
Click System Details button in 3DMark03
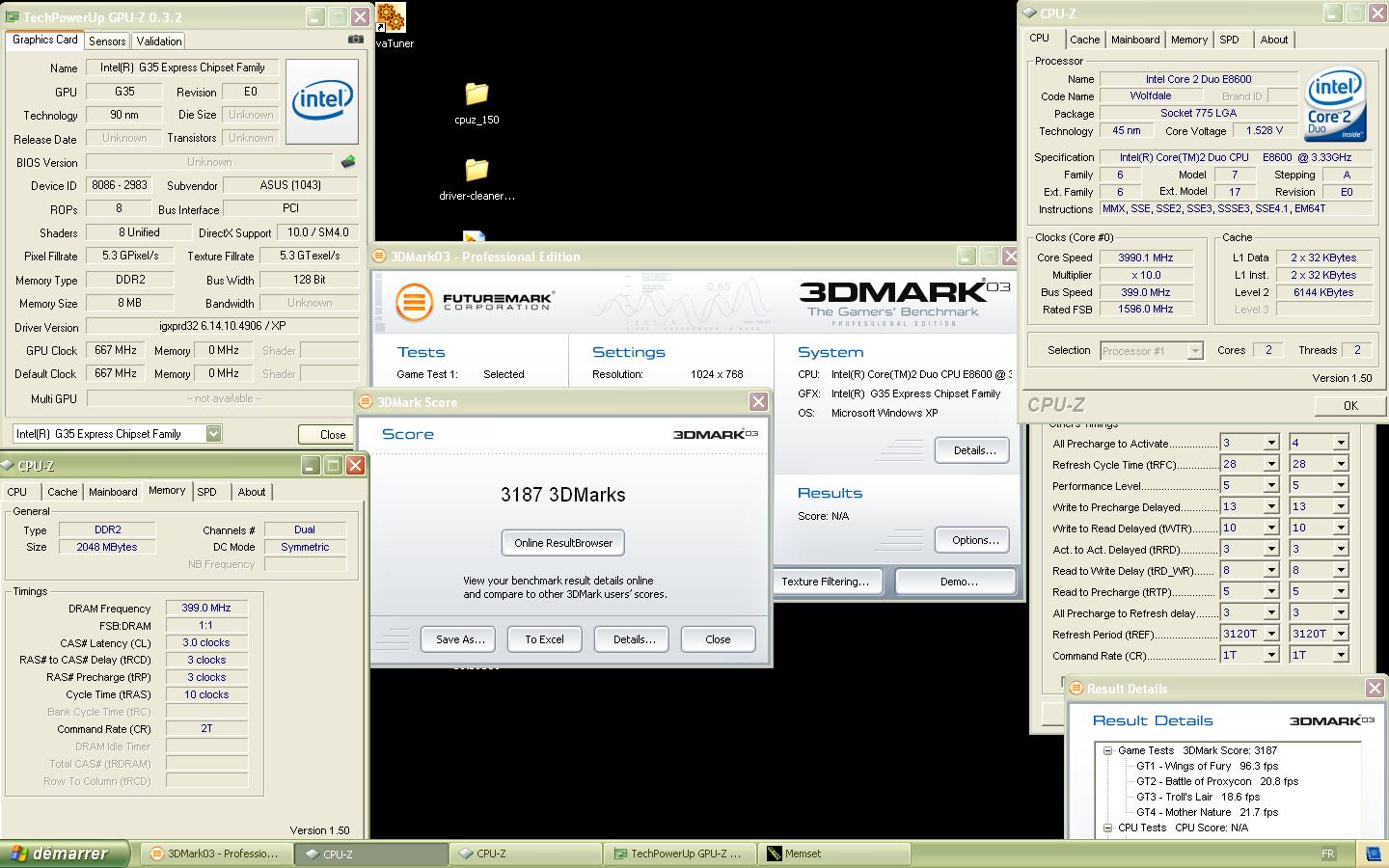pyautogui.click(x=974, y=450)
